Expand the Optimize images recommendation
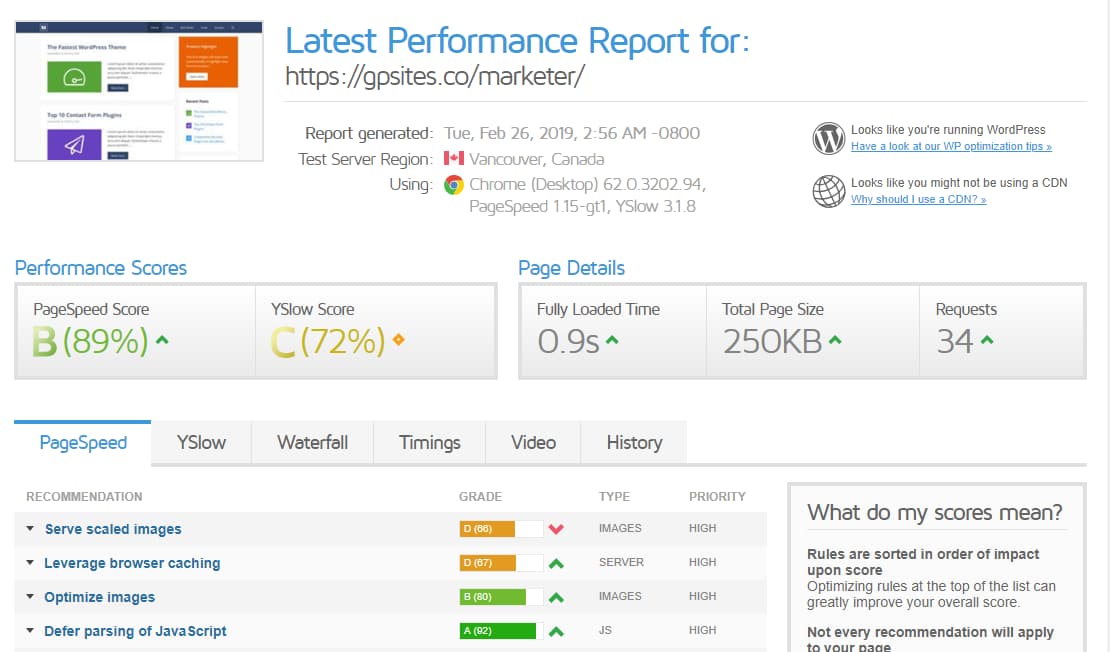1110x652 pixels. tap(99, 597)
